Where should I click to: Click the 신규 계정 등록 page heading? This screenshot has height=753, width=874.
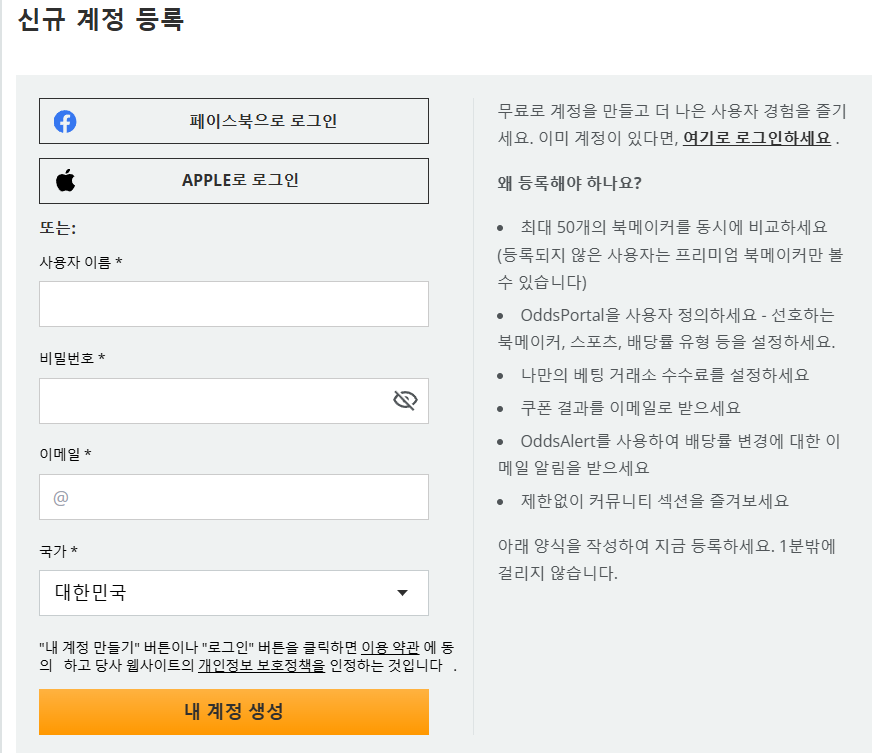(x=101, y=20)
